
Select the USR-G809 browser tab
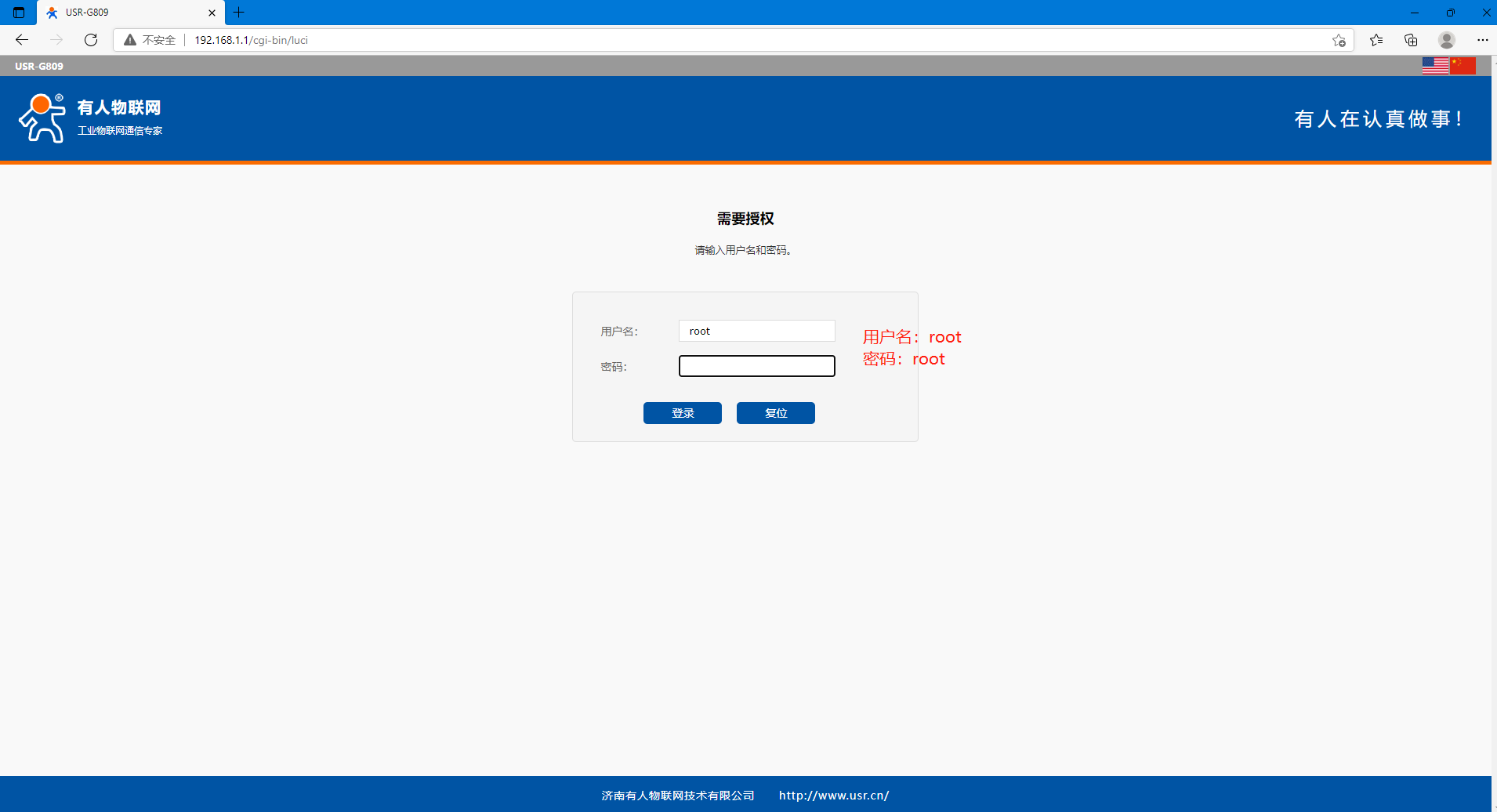point(118,13)
